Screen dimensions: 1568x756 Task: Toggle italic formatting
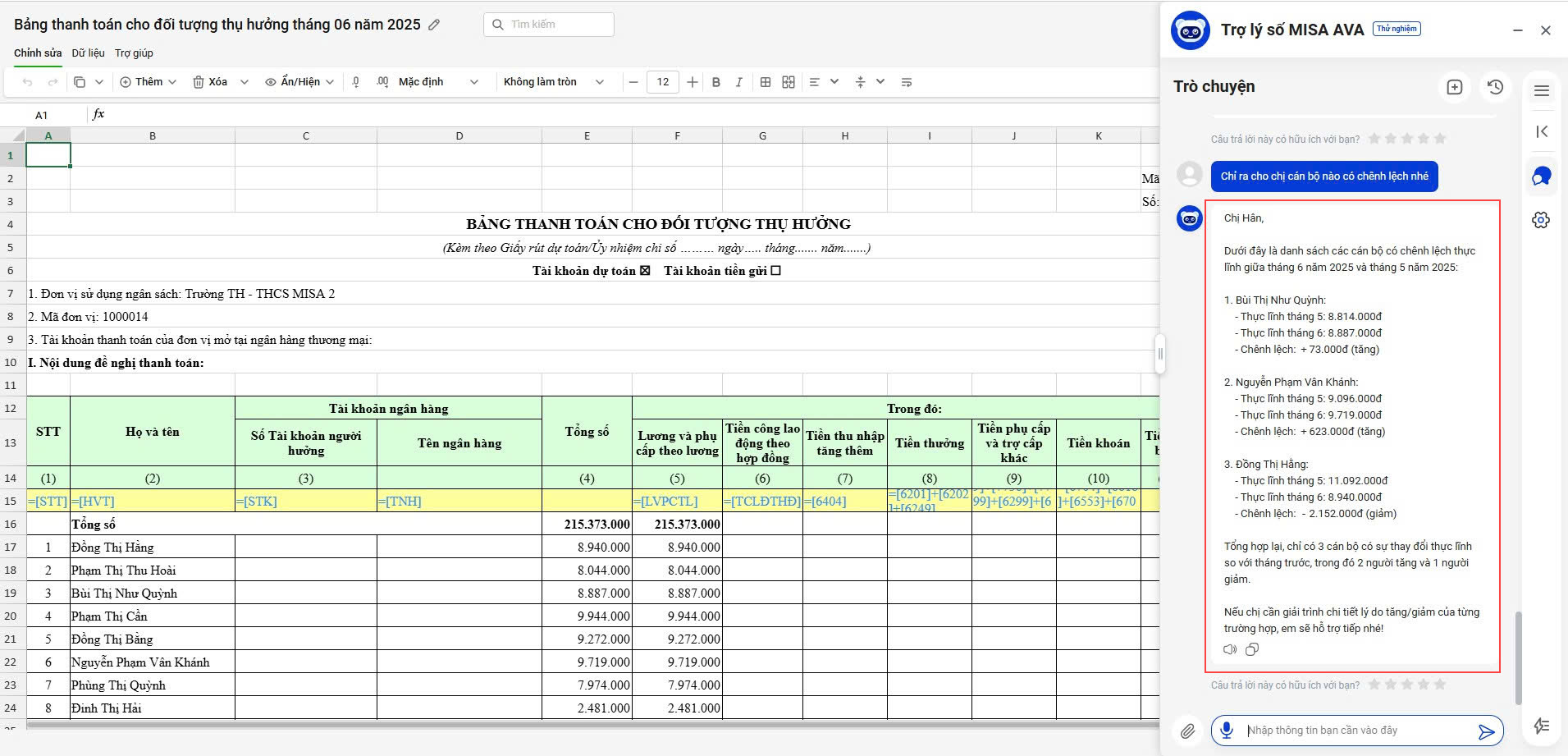click(738, 82)
